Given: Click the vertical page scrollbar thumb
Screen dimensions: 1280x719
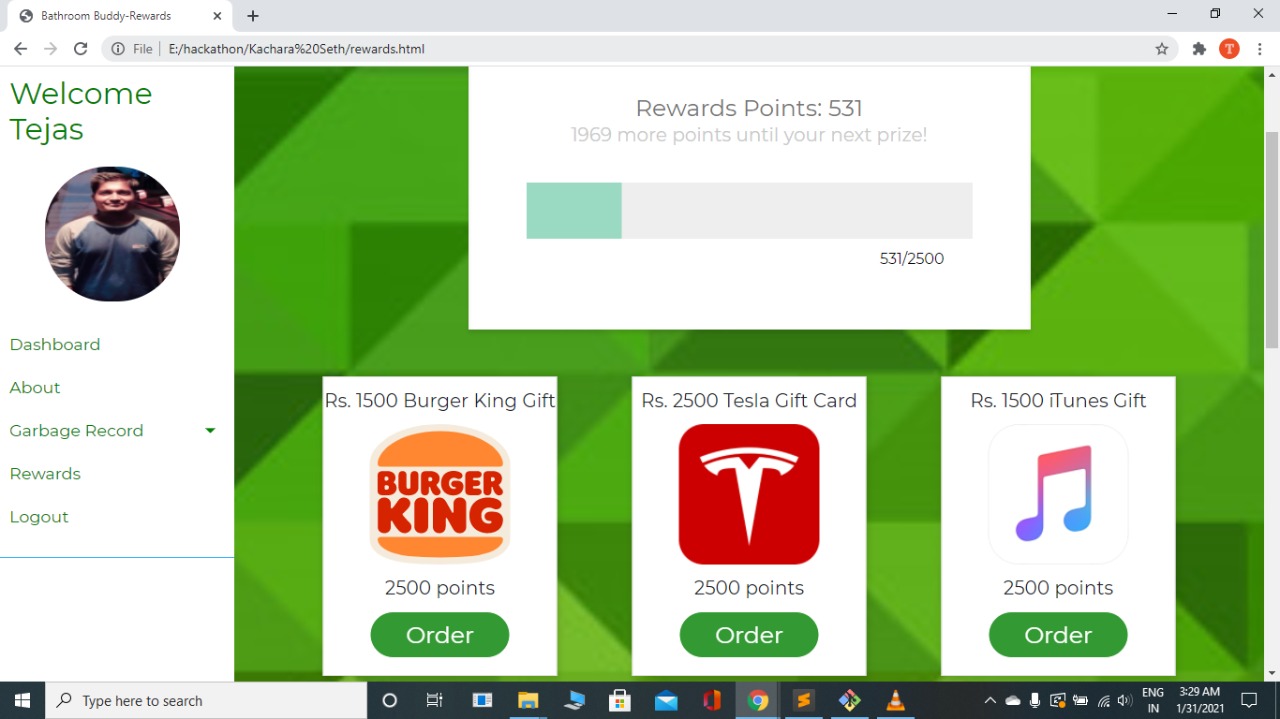Looking at the screenshot, I should 1272,239.
